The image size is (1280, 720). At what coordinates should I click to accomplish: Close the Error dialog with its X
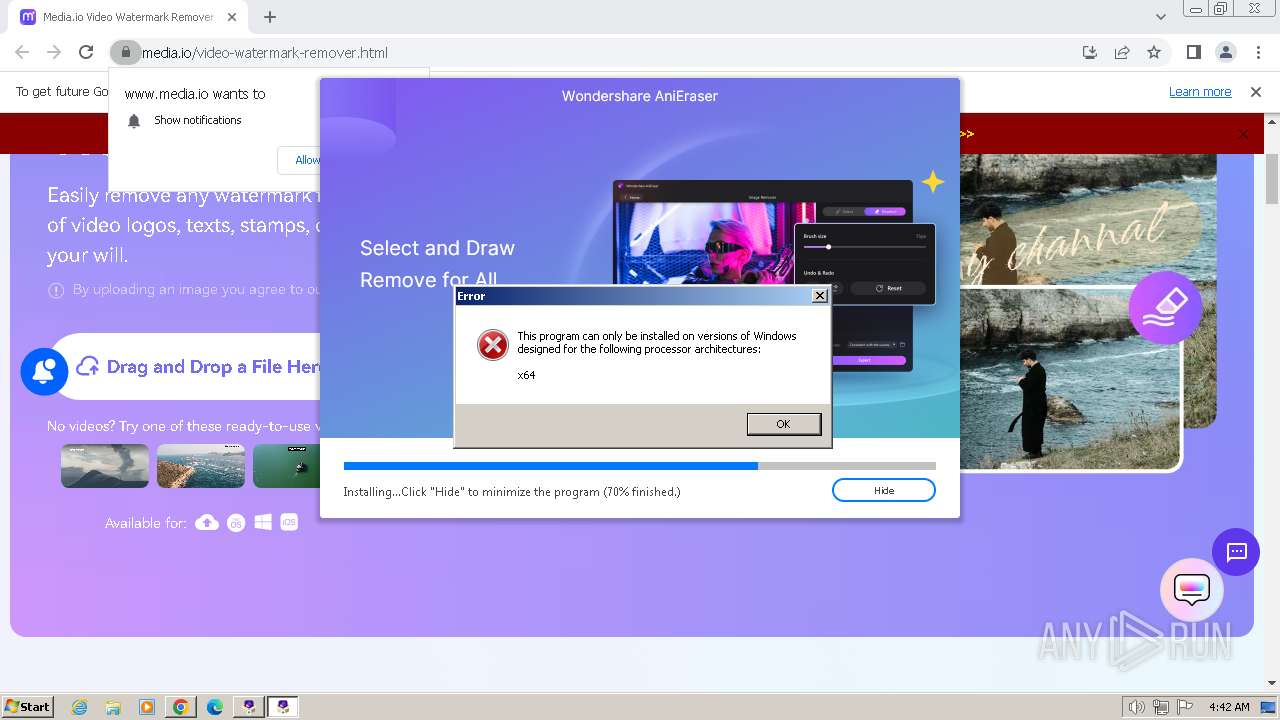pyautogui.click(x=820, y=296)
